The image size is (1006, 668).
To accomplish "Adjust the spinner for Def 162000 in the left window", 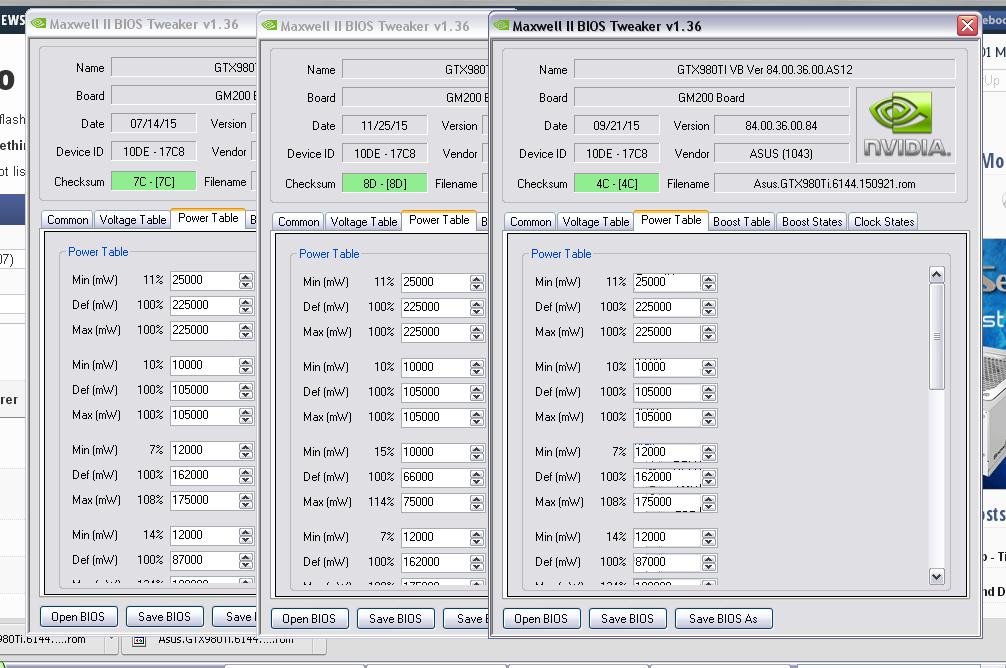I will tap(245, 475).
